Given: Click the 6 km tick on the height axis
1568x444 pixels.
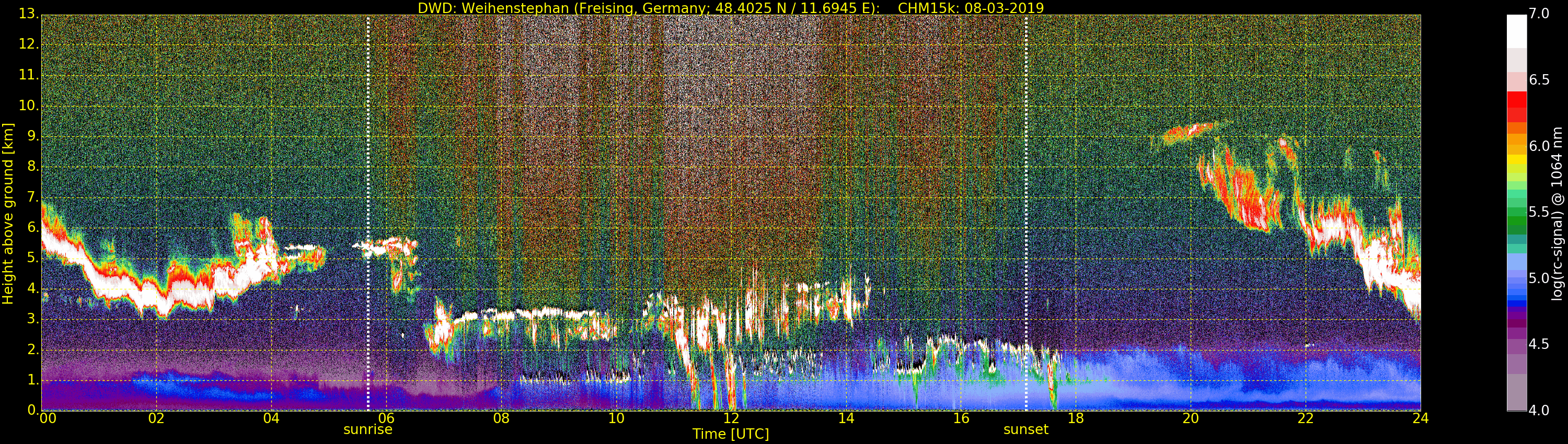Looking at the screenshot, I should click(x=32, y=228).
